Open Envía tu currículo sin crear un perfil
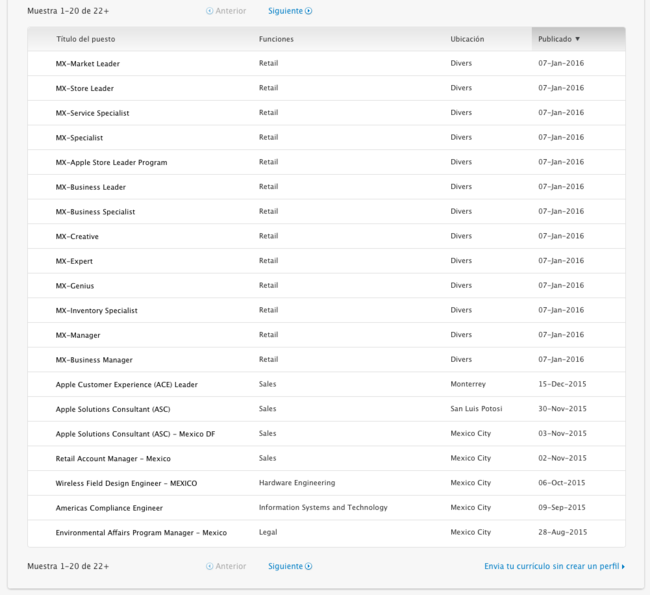The height and width of the screenshot is (595, 650). 554,566
